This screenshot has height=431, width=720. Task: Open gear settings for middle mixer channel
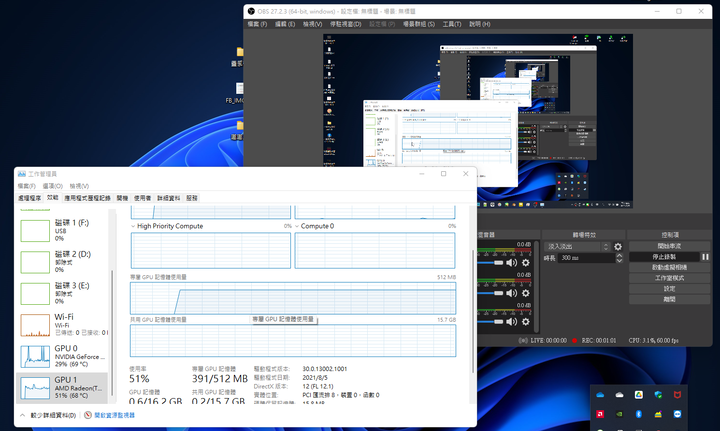click(526, 293)
